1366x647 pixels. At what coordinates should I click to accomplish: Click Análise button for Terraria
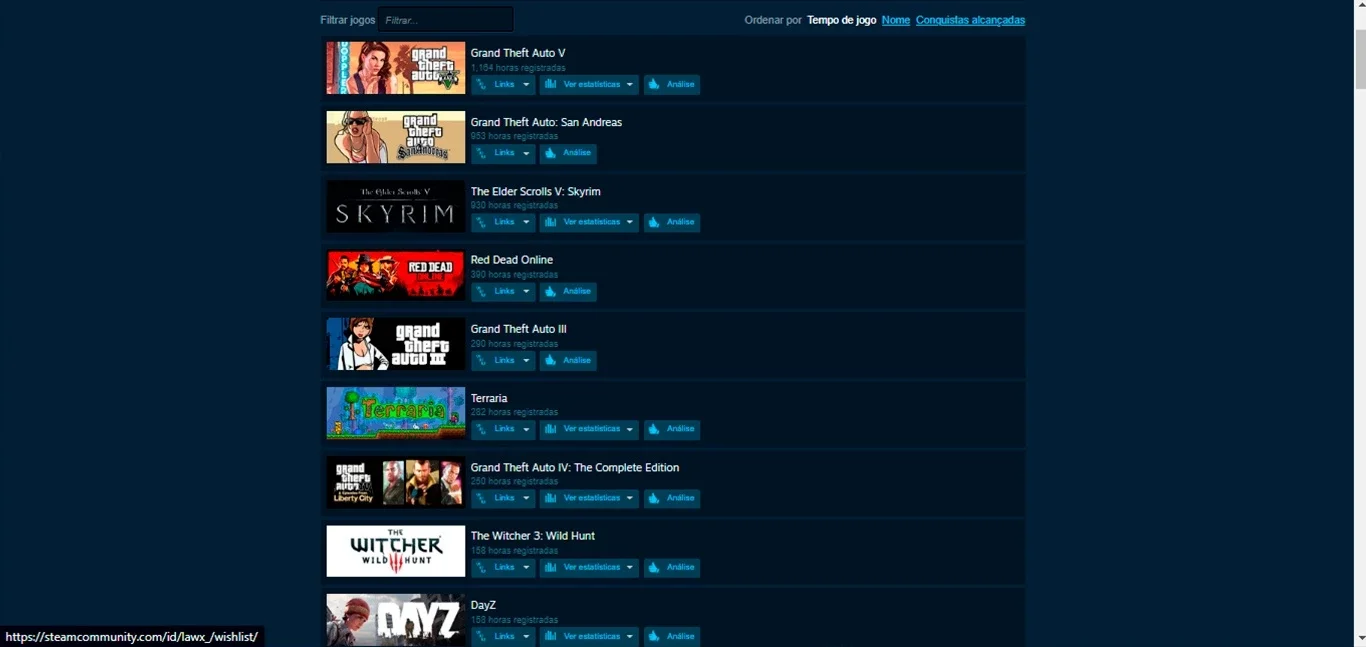672,430
